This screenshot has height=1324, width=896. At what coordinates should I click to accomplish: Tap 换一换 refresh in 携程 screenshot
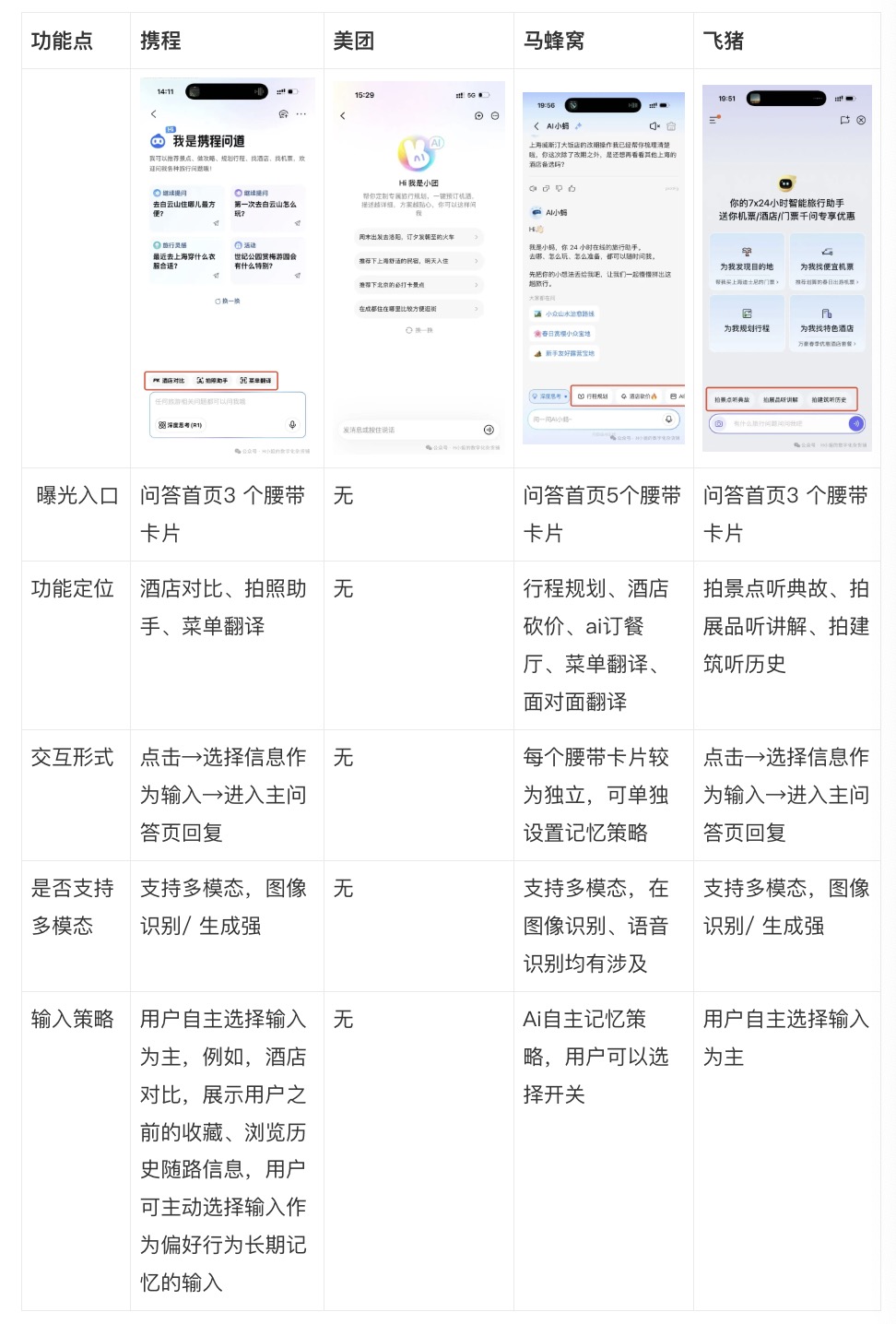(x=228, y=301)
